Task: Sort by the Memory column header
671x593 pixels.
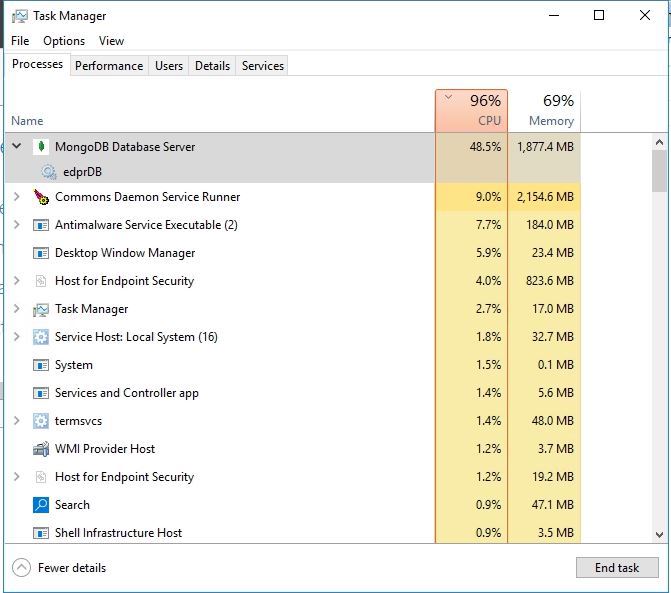Action: point(544,111)
